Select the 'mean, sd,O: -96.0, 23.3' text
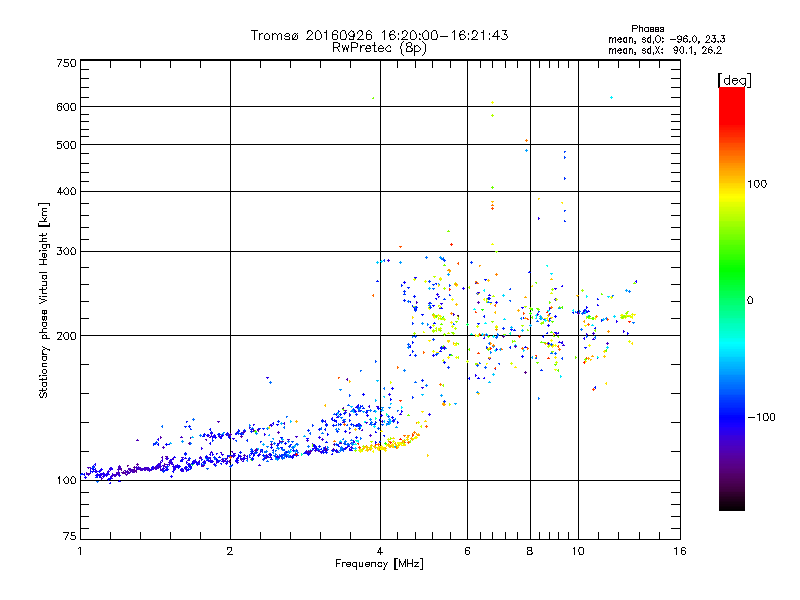The height and width of the screenshot is (600, 800). [x=666, y=39]
